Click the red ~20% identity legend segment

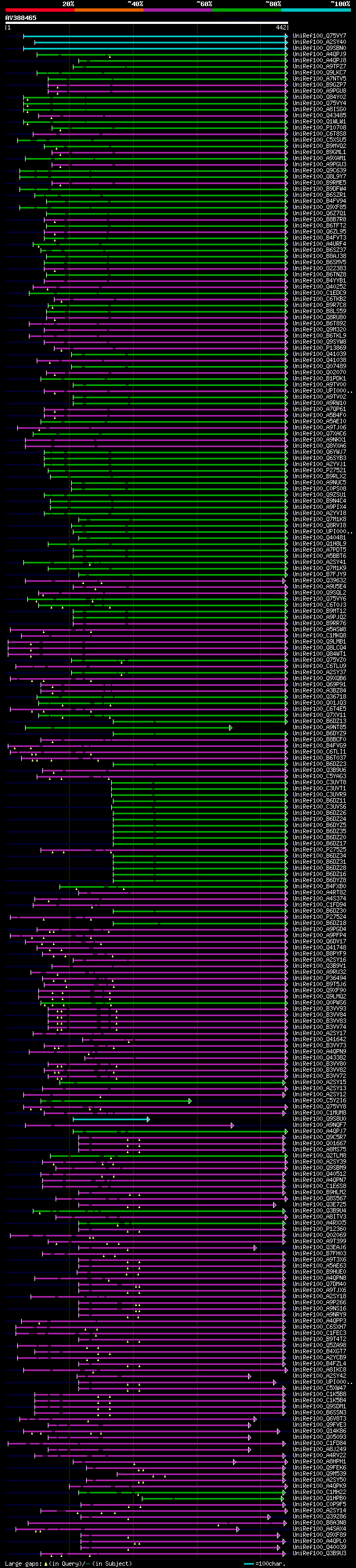(39, 10)
